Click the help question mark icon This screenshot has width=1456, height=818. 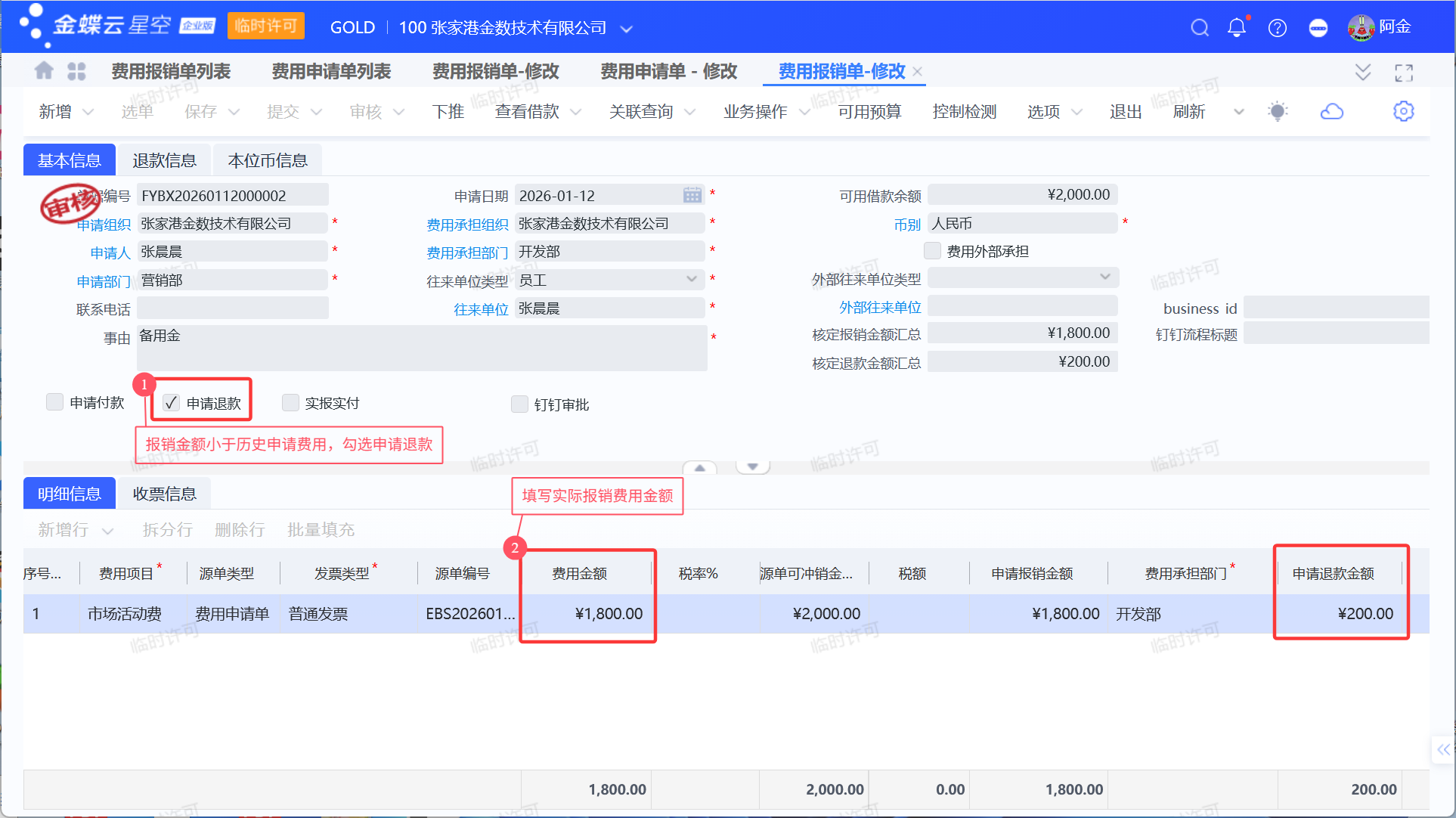(x=1278, y=28)
